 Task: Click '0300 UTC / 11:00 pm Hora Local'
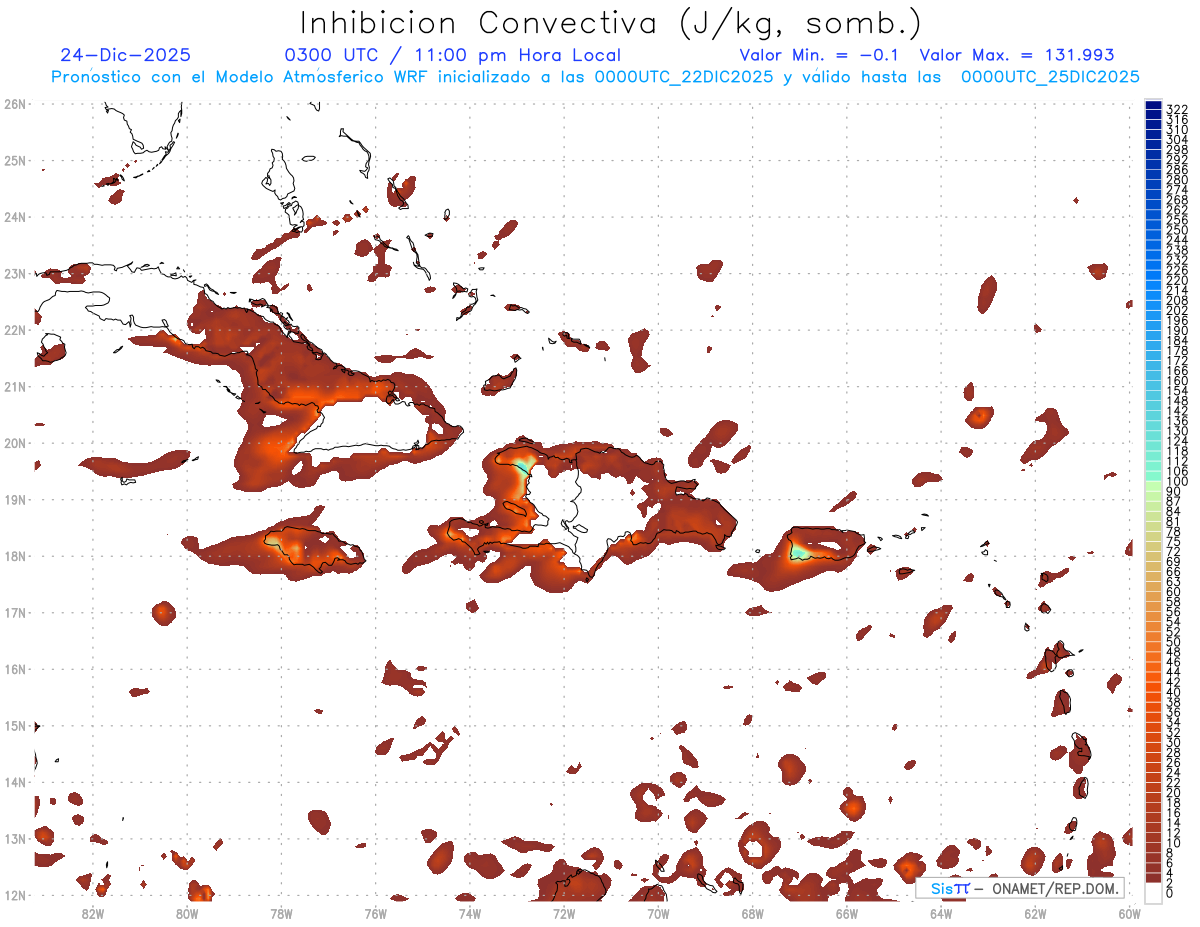(x=453, y=56)
